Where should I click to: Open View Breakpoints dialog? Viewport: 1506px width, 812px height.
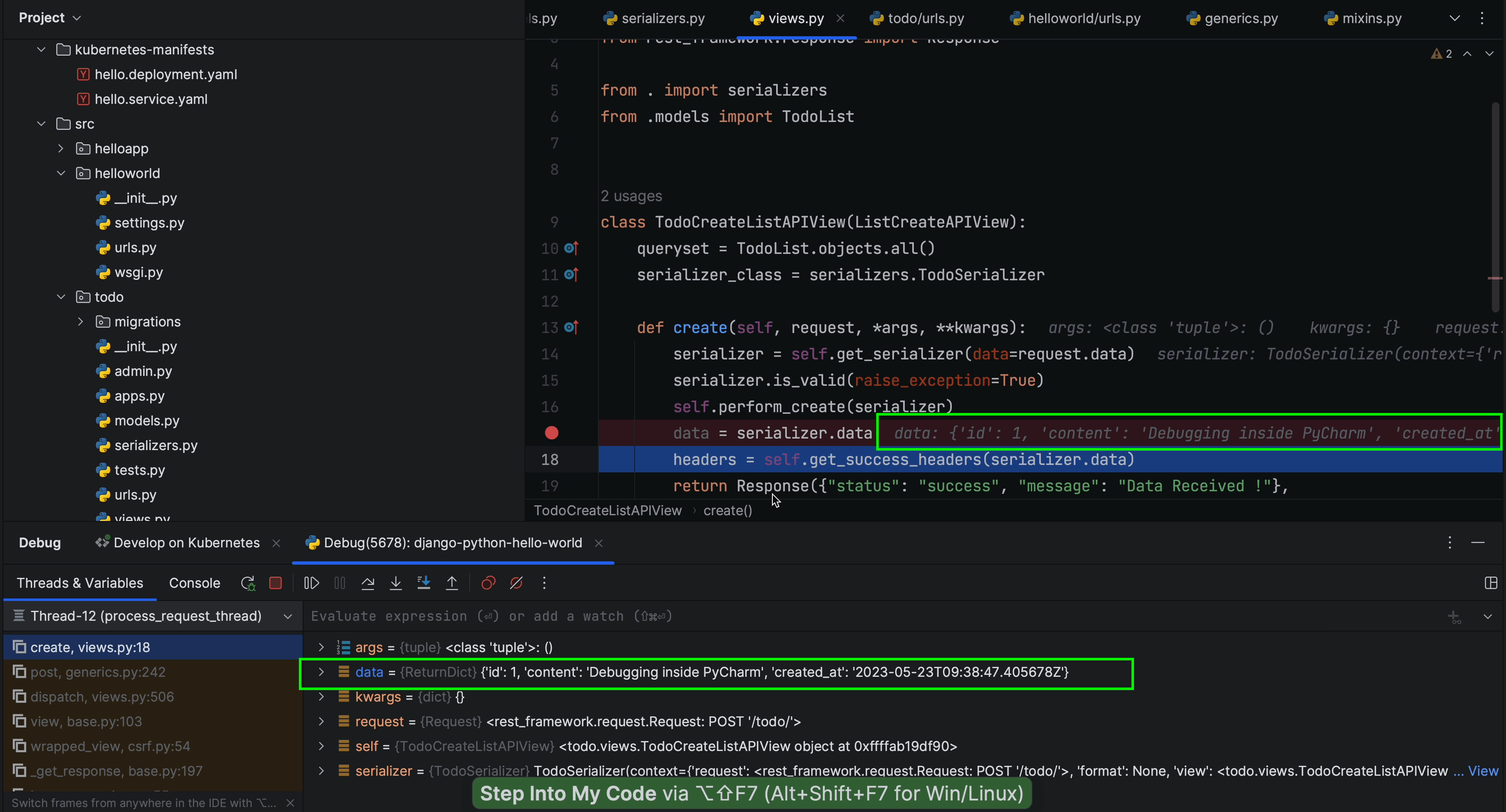(x=488, y=583)
